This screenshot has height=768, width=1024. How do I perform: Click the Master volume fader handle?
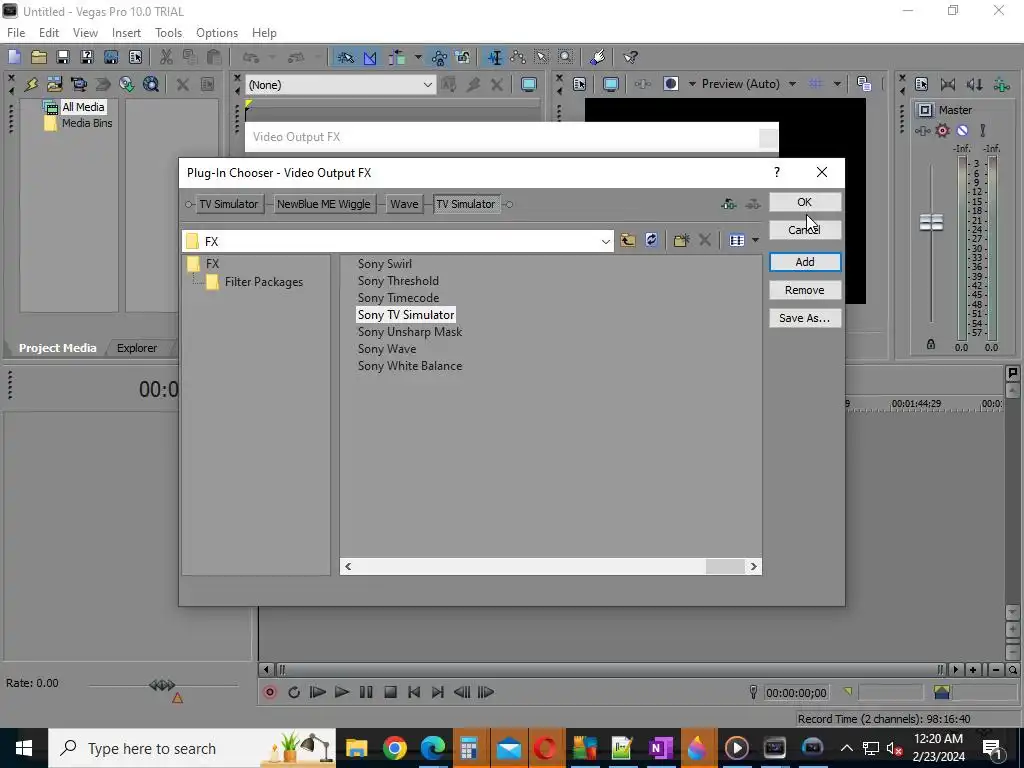click(x=931, y=222)
